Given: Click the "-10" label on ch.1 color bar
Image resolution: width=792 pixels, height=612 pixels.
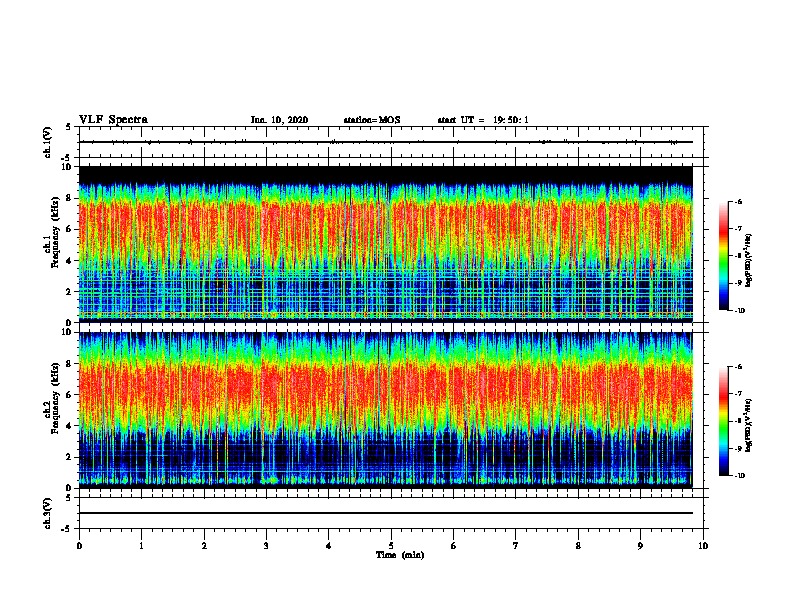Looking at the screenshot, I should (x=739, y=310).
